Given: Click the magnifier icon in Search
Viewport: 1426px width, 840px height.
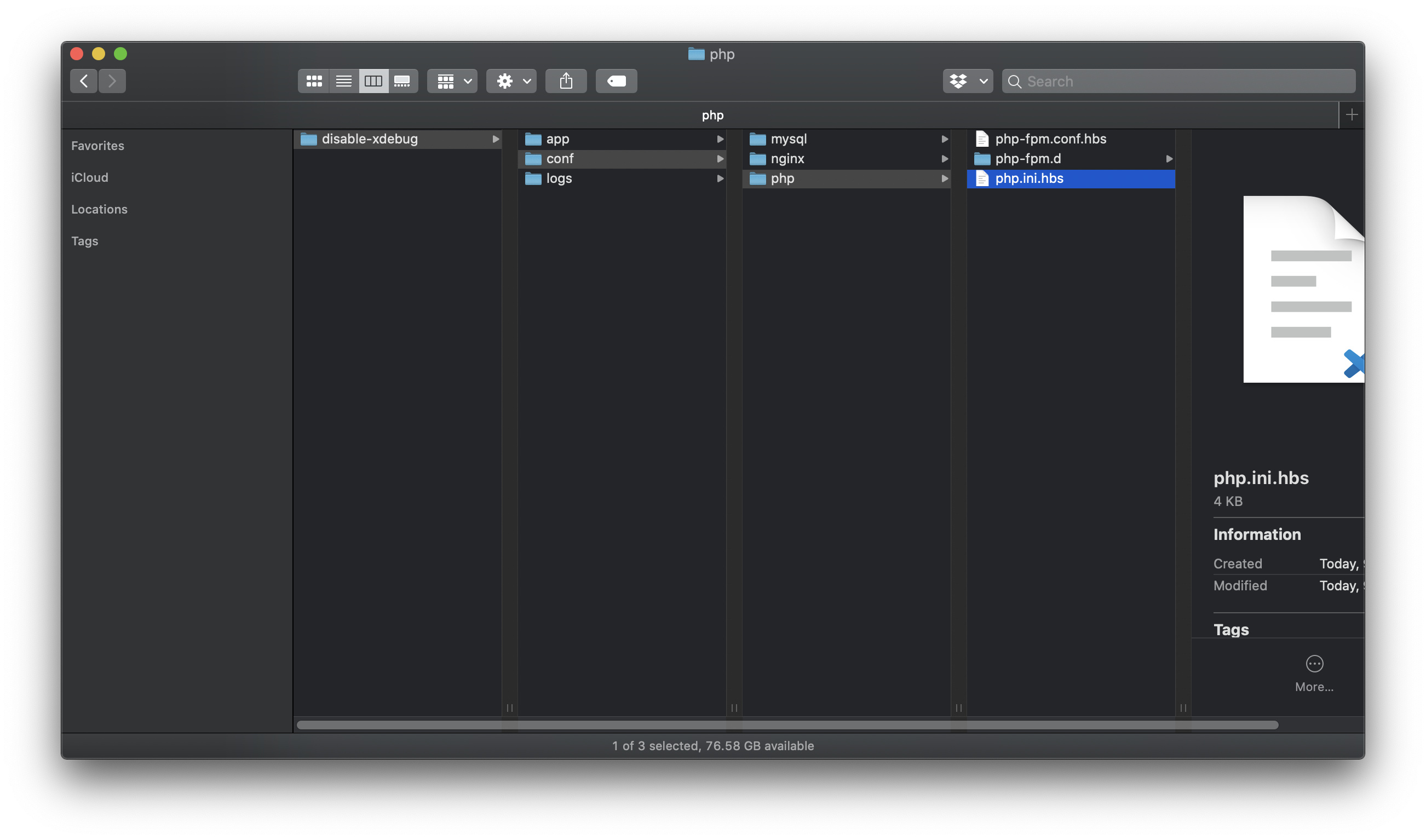Looking at the screenshot, I should coord(1015,82).
